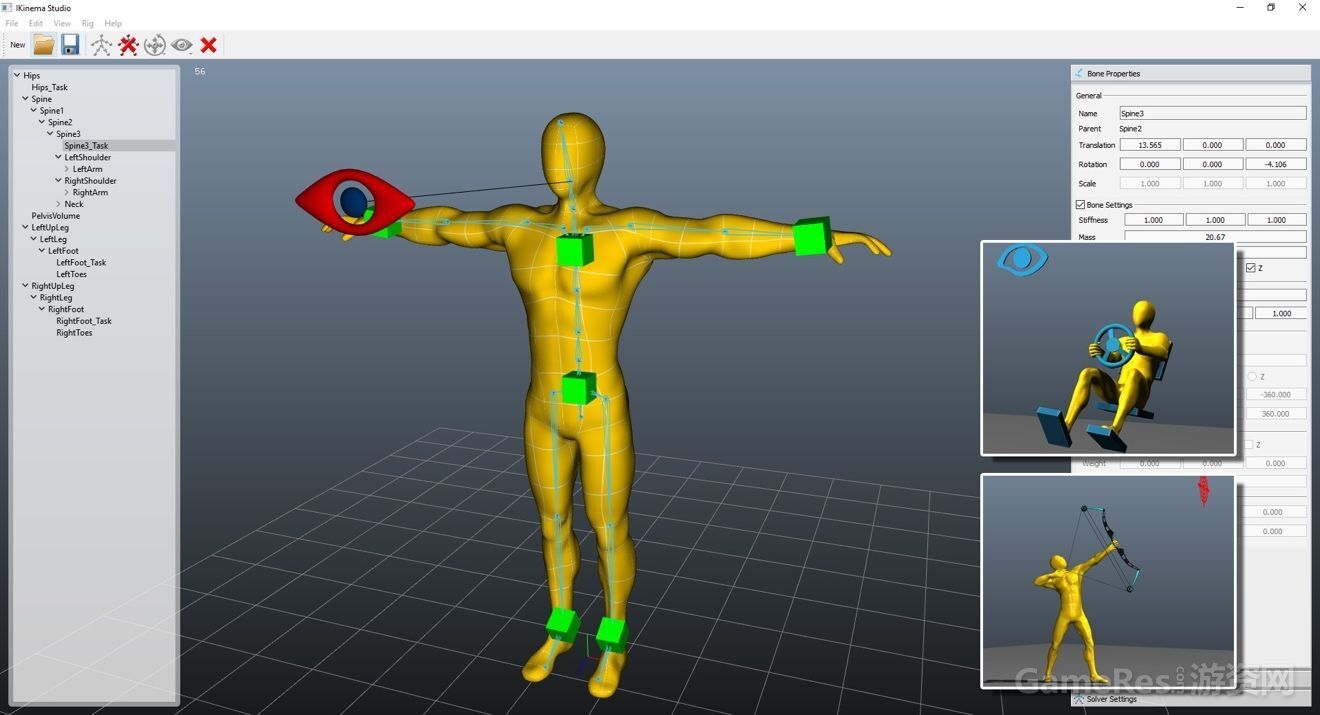The image size is (1320, 715).
Task: Select LeftFoot_Task in the hierarchy
Action: [81, 263]
